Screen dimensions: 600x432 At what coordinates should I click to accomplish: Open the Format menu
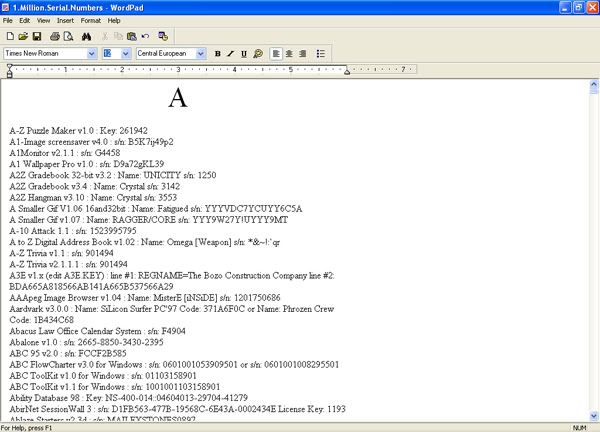91,21
